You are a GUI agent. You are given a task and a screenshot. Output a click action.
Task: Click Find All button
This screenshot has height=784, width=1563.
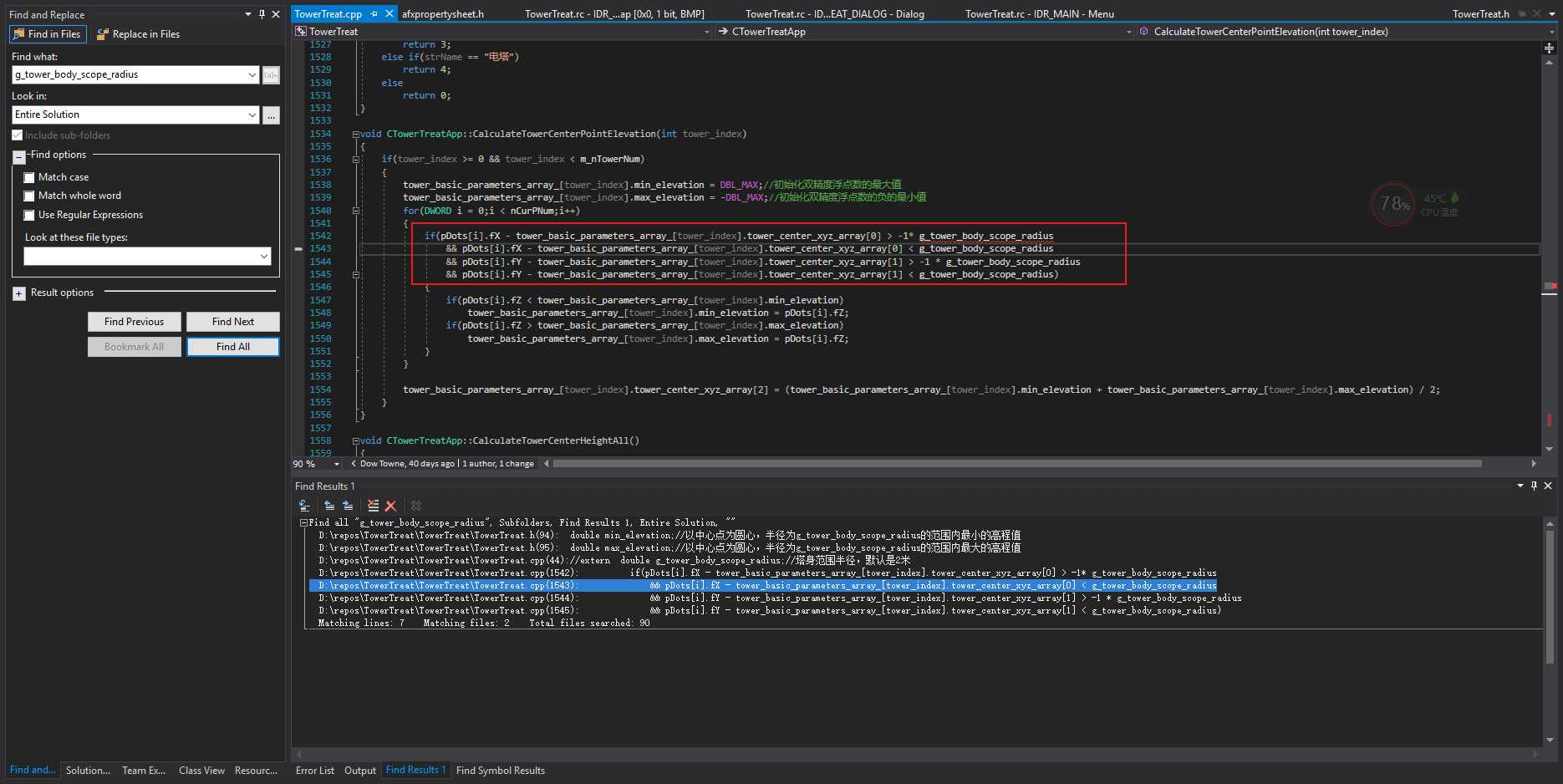click(233, 347)
